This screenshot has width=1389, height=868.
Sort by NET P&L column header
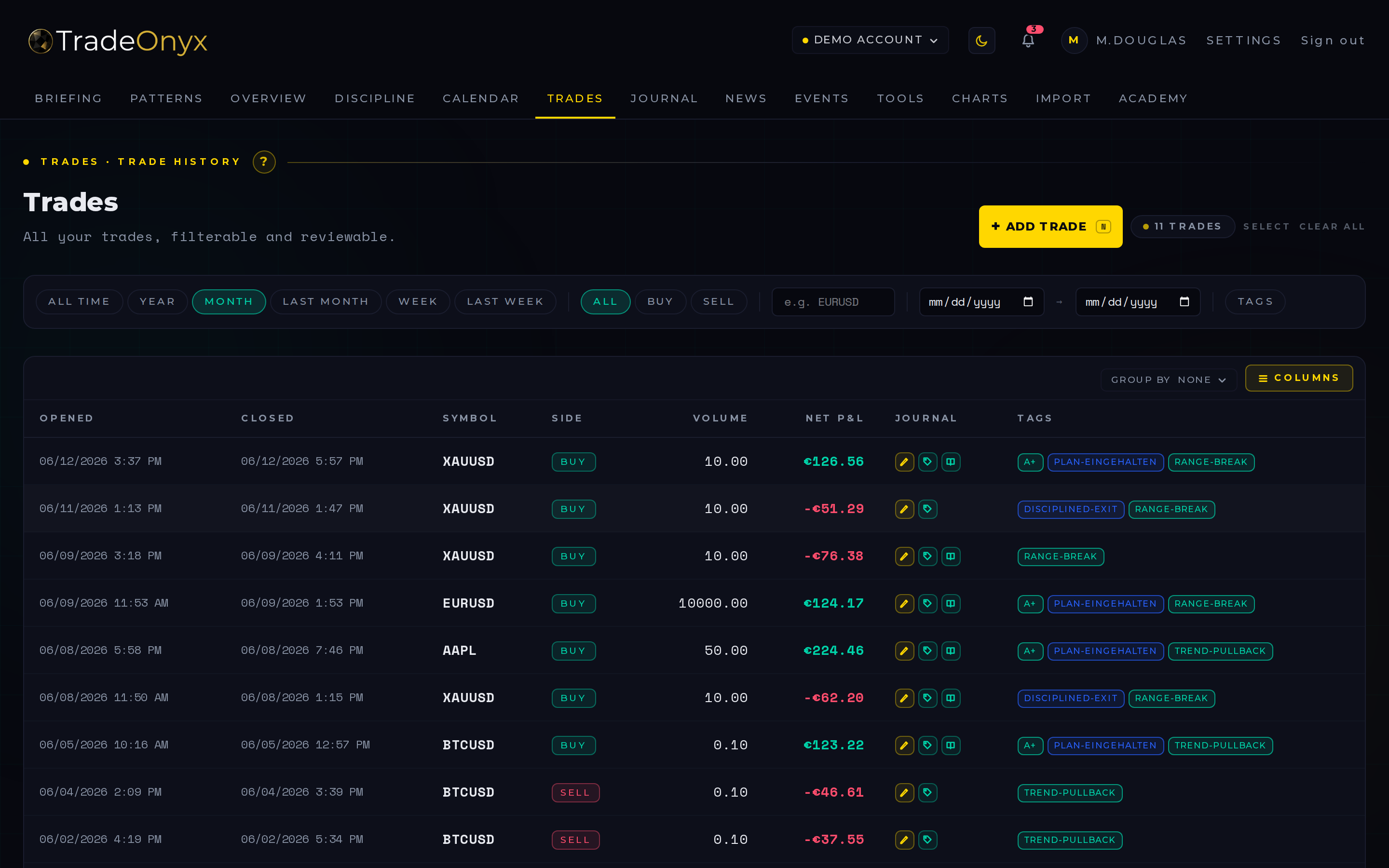[834, 419]
